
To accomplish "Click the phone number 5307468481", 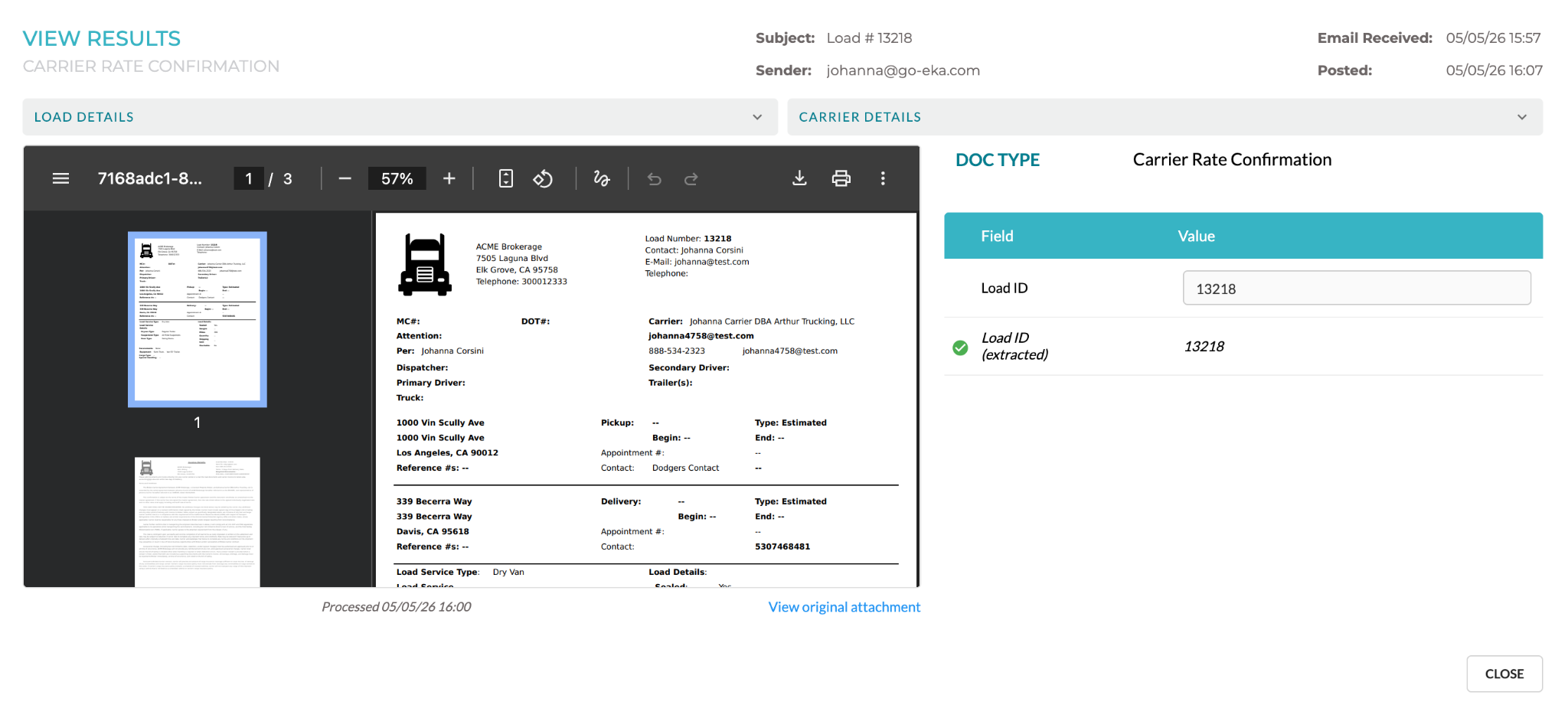I will point(782,547).
